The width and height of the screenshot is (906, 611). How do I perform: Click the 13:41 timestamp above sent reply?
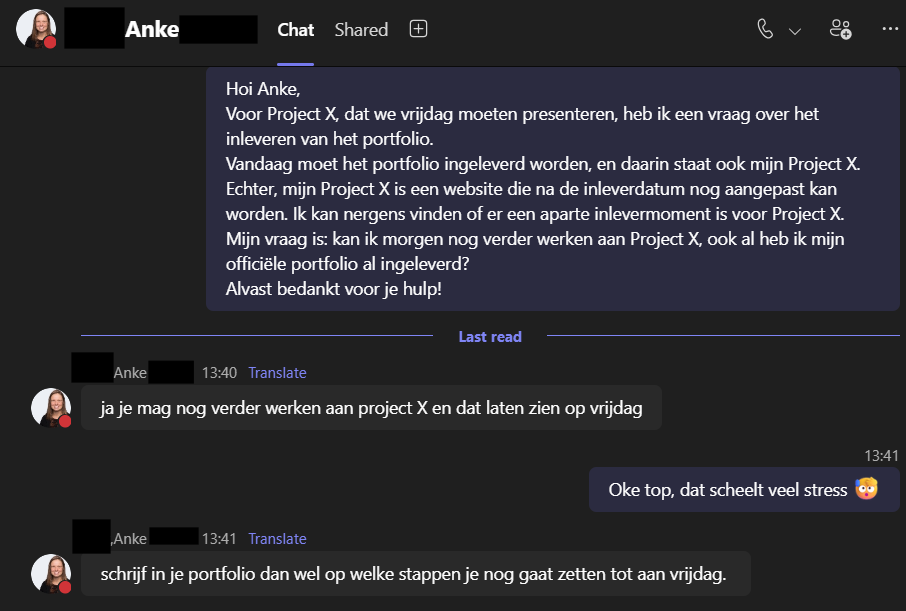tap(881, 456)
